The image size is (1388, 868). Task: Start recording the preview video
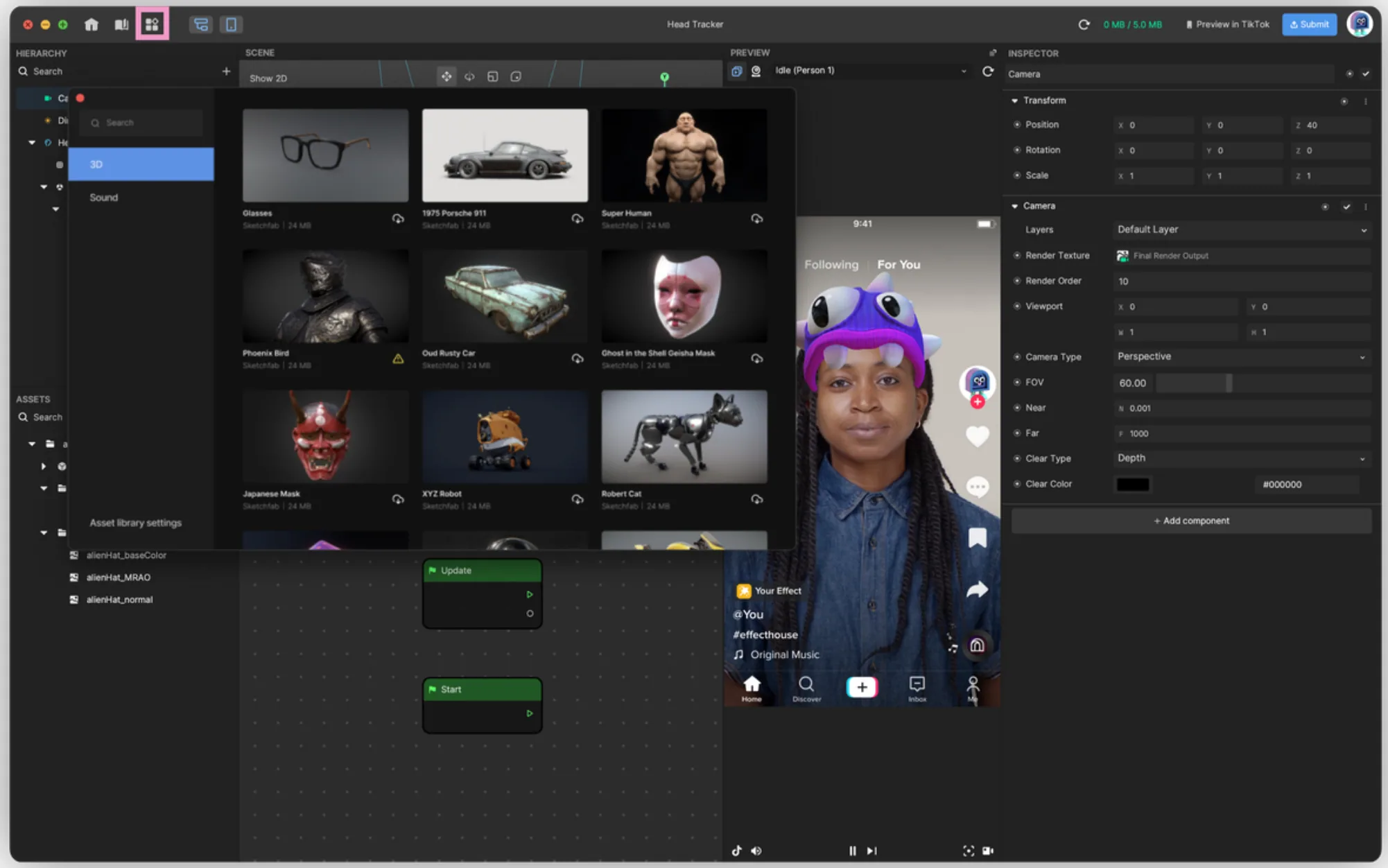click(x=988, y=851)
